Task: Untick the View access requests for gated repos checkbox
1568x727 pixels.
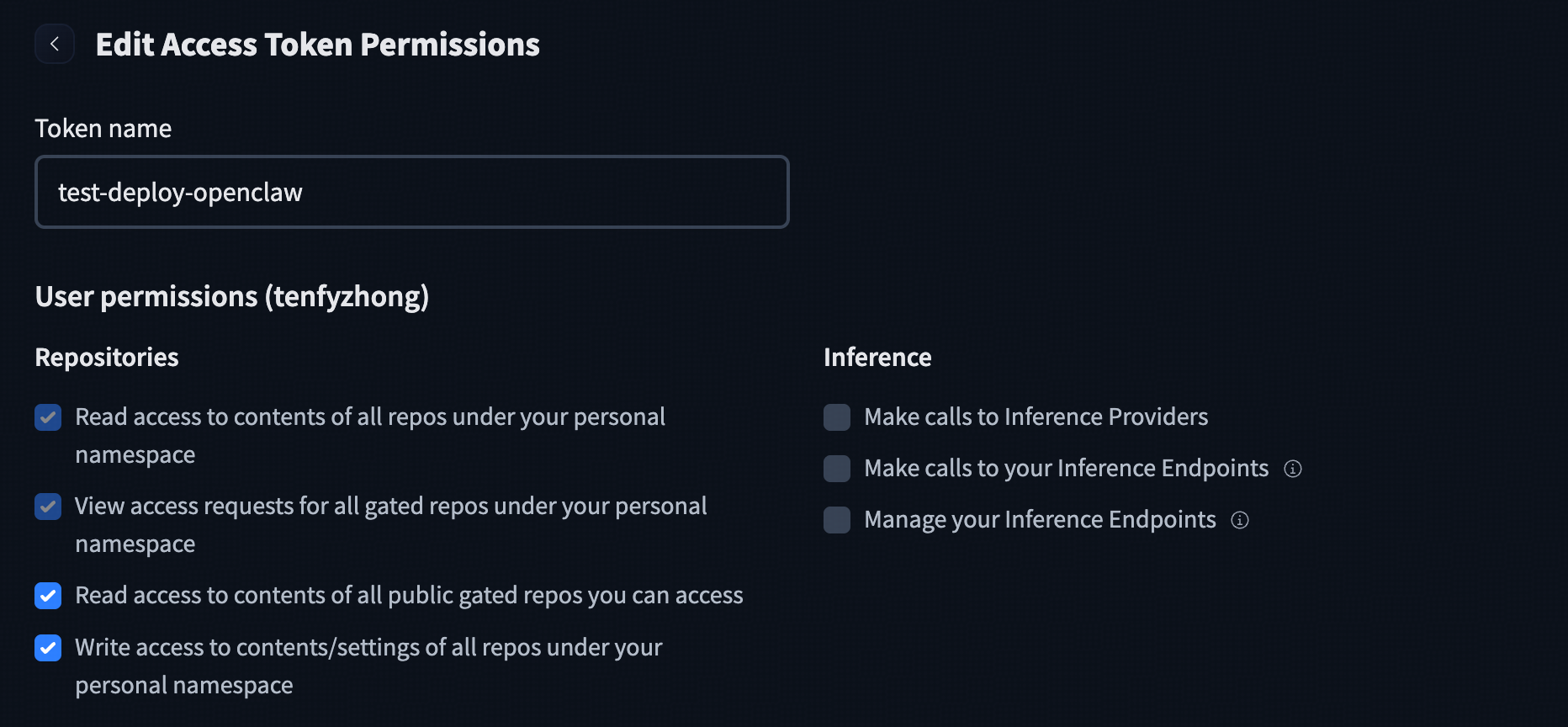Action: click(48, 507)
